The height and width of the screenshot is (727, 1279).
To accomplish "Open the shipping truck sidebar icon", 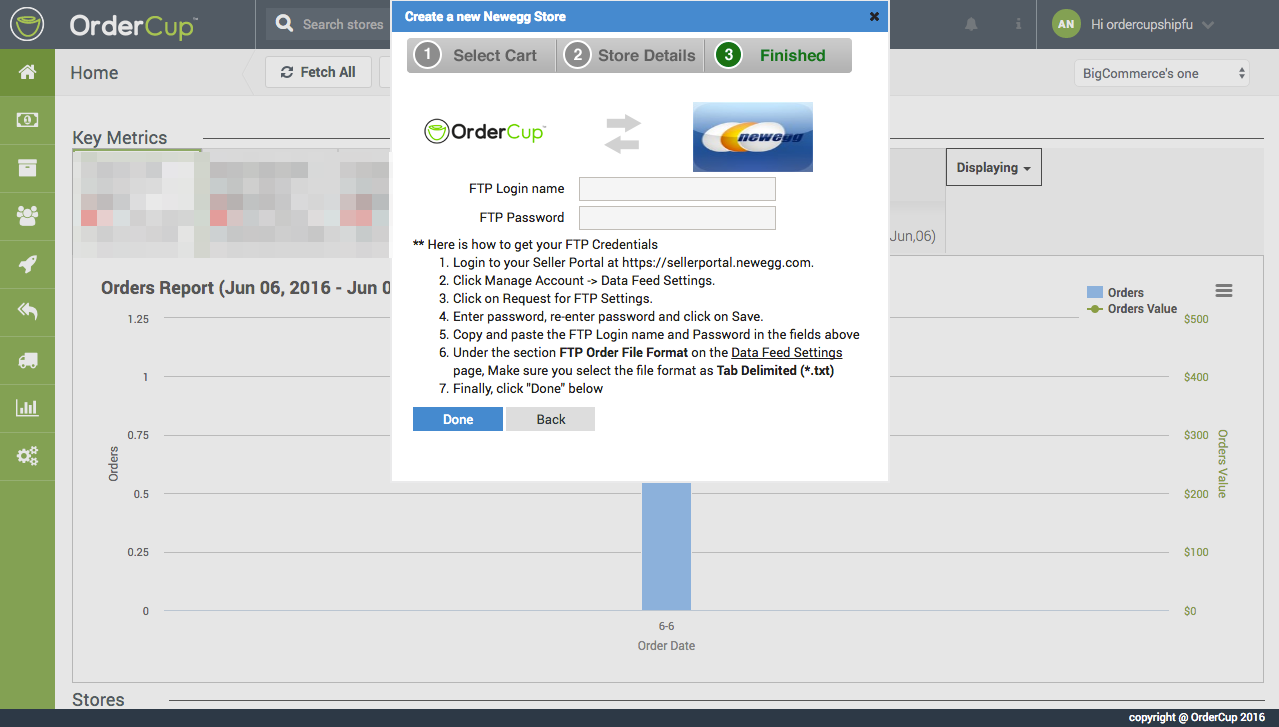I will 27,360.
